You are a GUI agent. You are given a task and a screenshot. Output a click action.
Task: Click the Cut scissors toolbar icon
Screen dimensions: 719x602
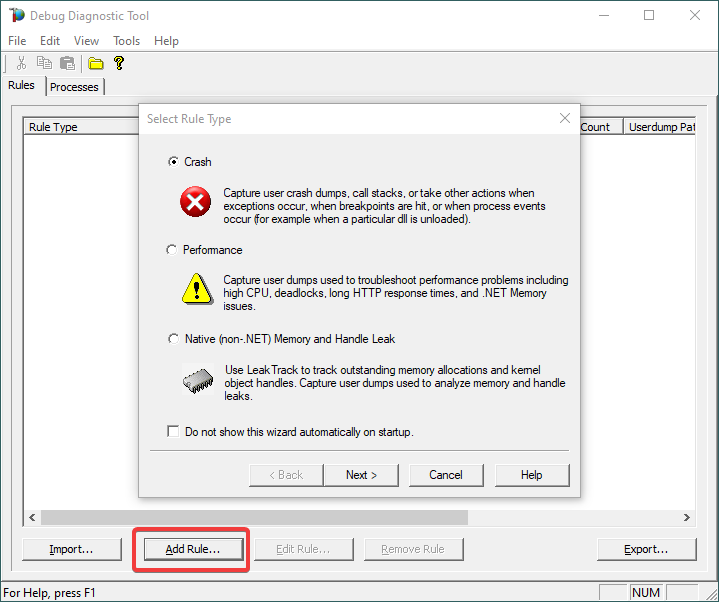click(x=21, y=63)
